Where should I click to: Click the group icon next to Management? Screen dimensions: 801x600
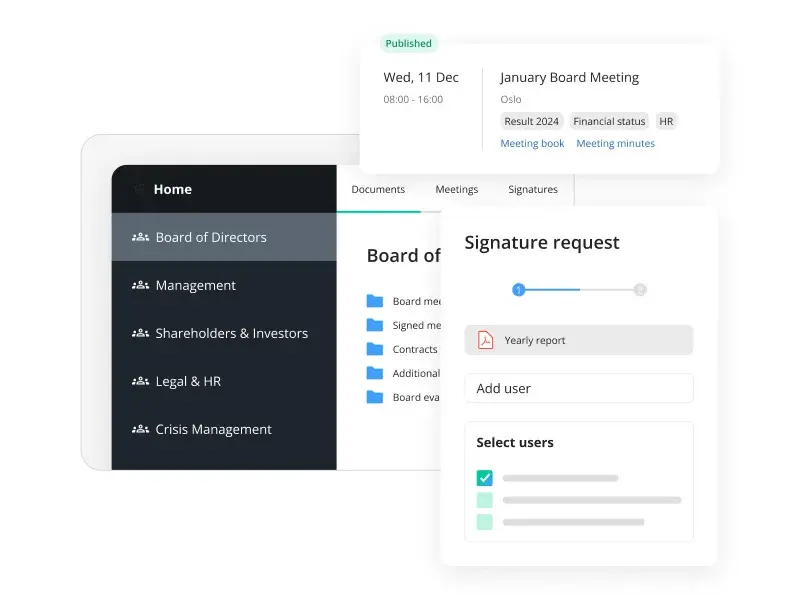(140, 286)
